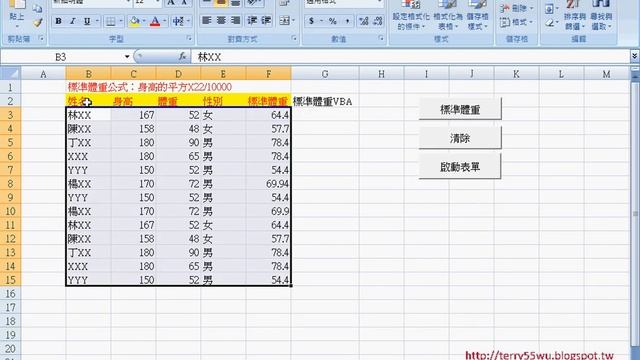
Task: Open Conditional Formatting (設定格式化的條件)
Action: tap(411, 15)
